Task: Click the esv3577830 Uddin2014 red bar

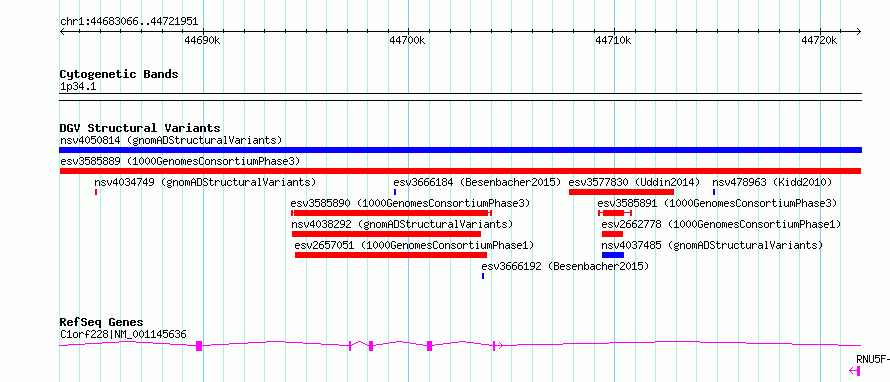Action: click(621, 192)
